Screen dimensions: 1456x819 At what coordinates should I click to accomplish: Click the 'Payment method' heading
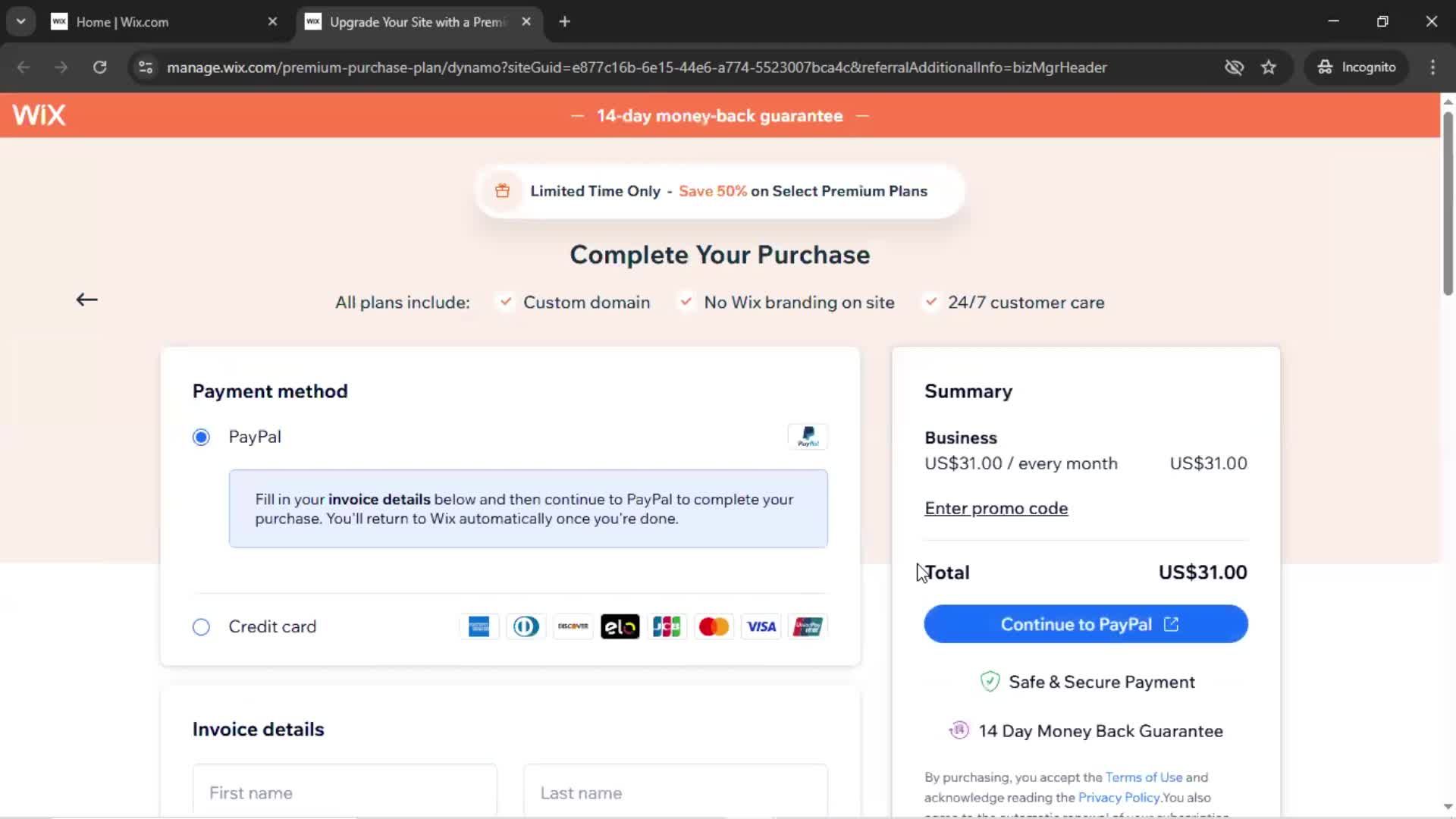[270, 391]
